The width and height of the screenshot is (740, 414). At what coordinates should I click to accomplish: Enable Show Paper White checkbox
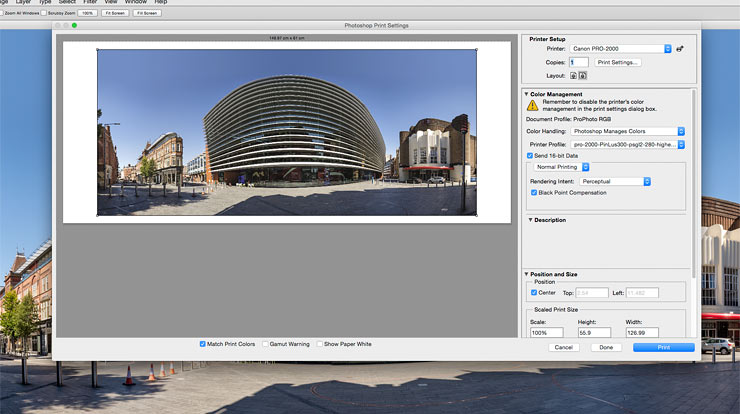(x=320, y=344)
